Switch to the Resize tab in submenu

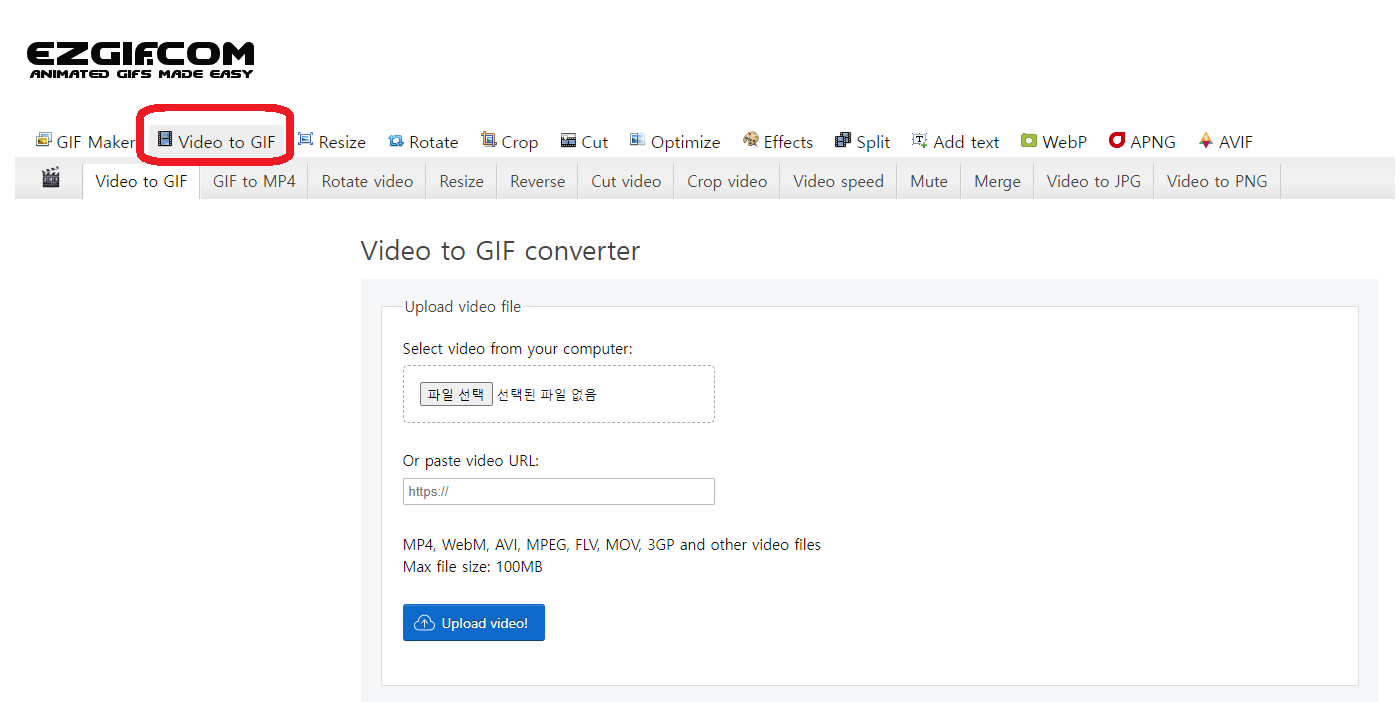click(x=461, y=181)
